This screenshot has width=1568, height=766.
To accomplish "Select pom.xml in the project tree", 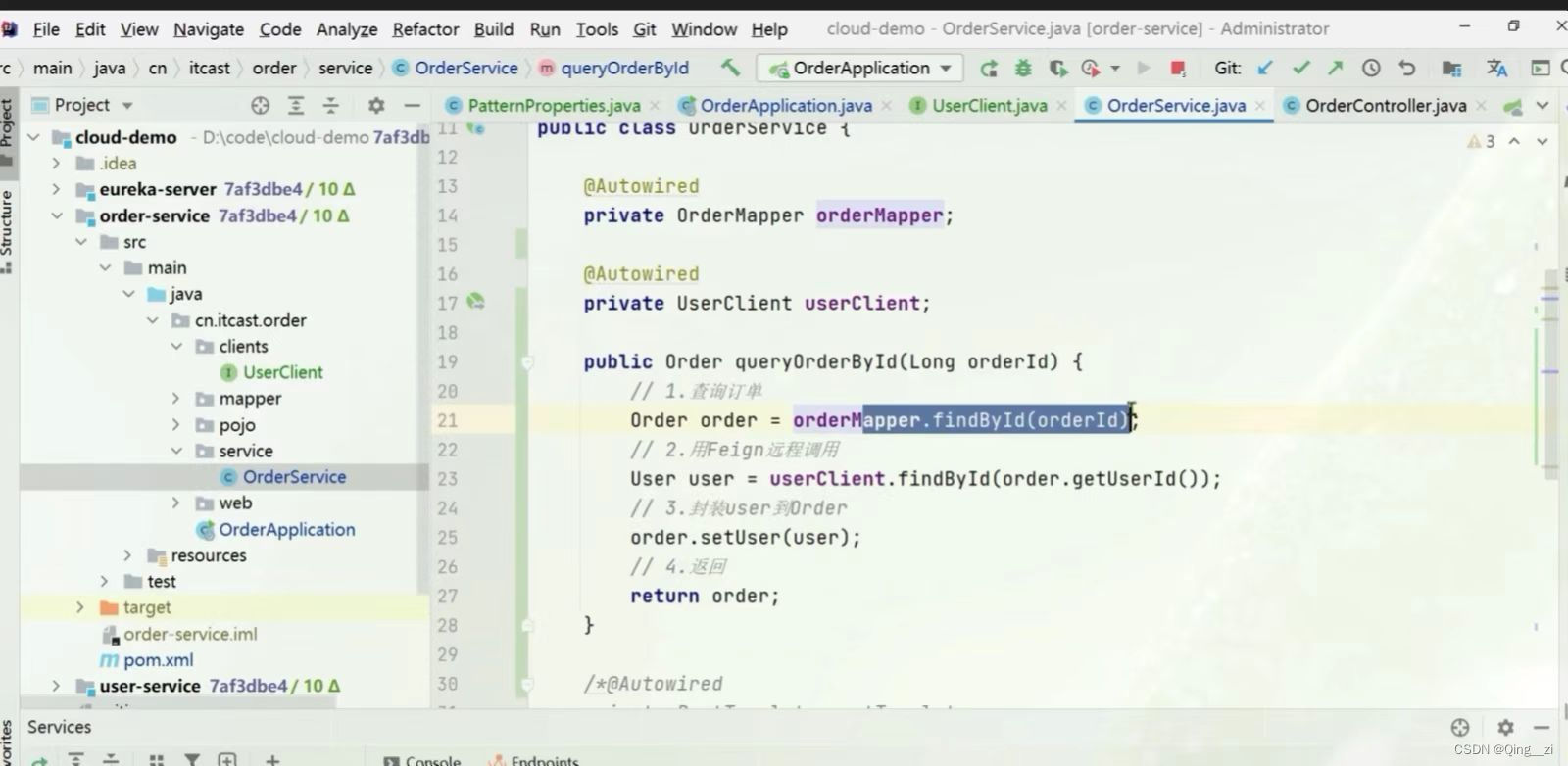I will pos(158,660).
